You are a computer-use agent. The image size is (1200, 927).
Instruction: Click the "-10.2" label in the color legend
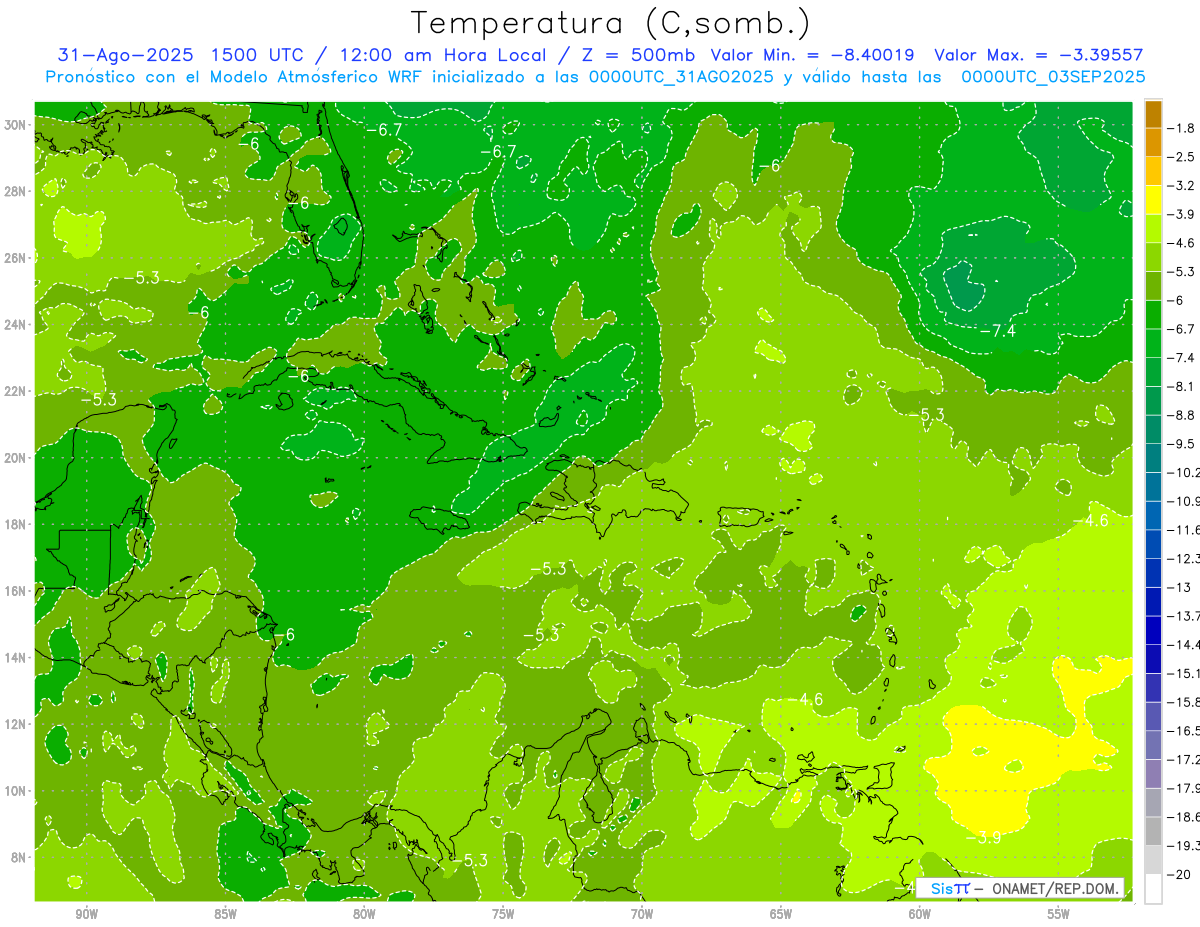tap(1184, 473)
